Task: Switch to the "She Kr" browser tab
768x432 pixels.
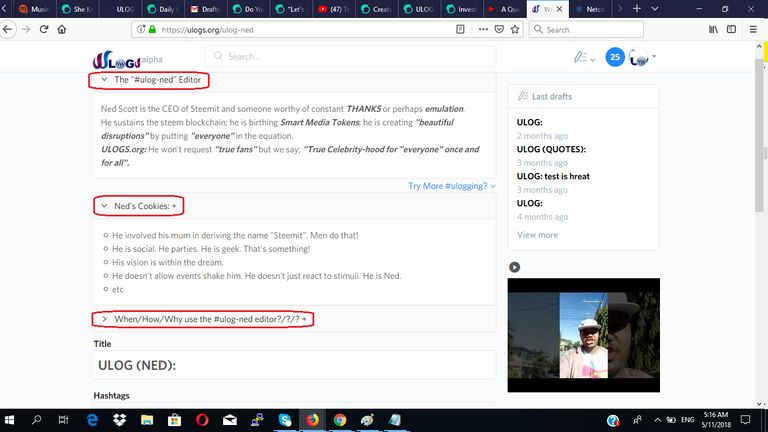Action: coord(77,9)
